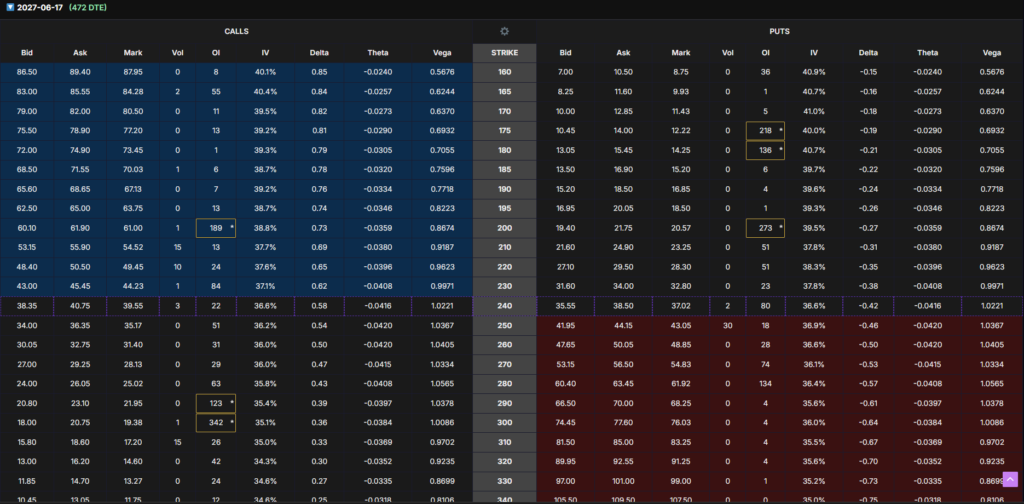Viewport: 1024px width, 504px height.
Task: Click the puts Delta column header
Action: (870, 52)
